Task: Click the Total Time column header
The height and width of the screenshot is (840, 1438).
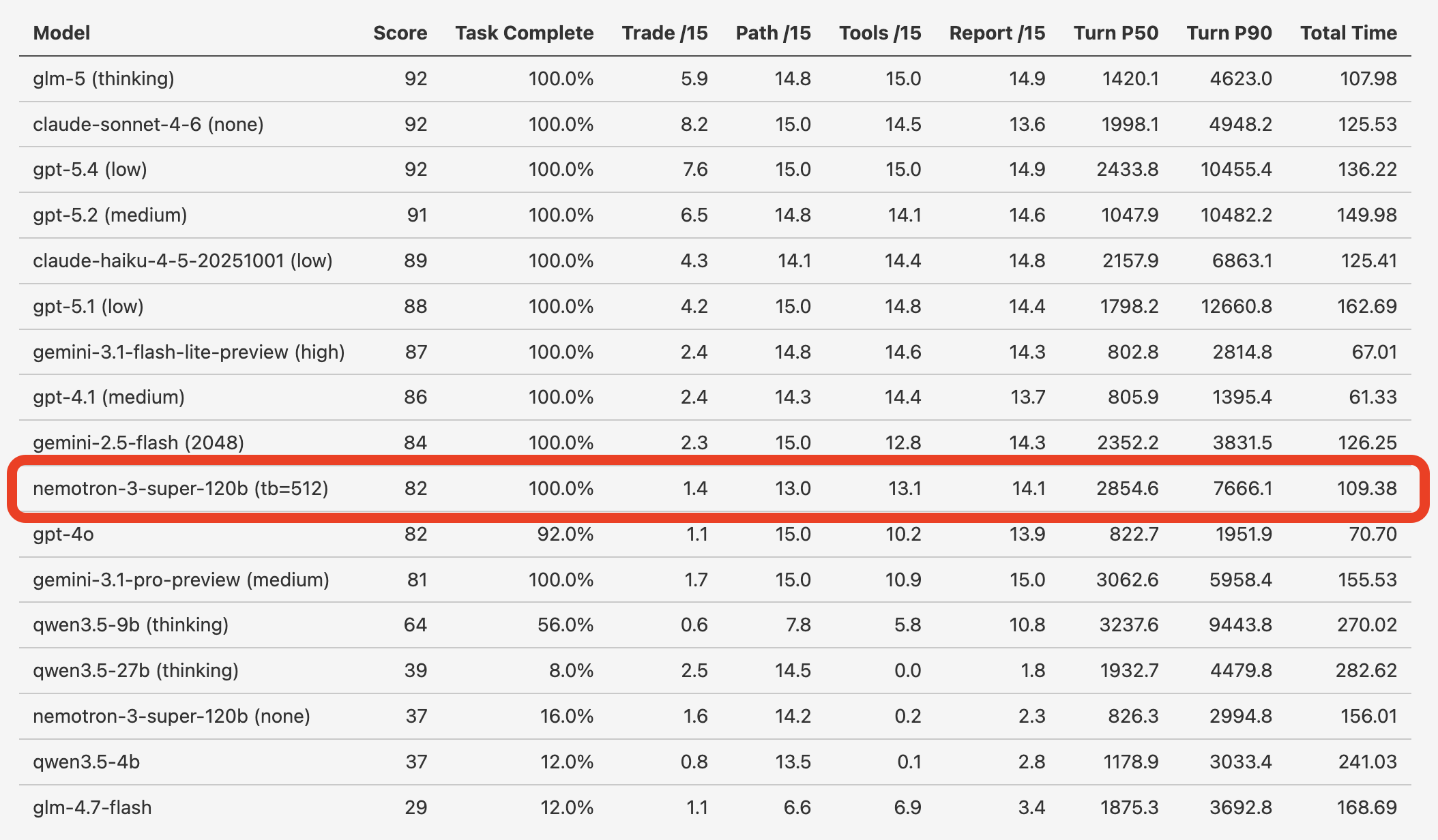Action: [x=1348, y=33]
